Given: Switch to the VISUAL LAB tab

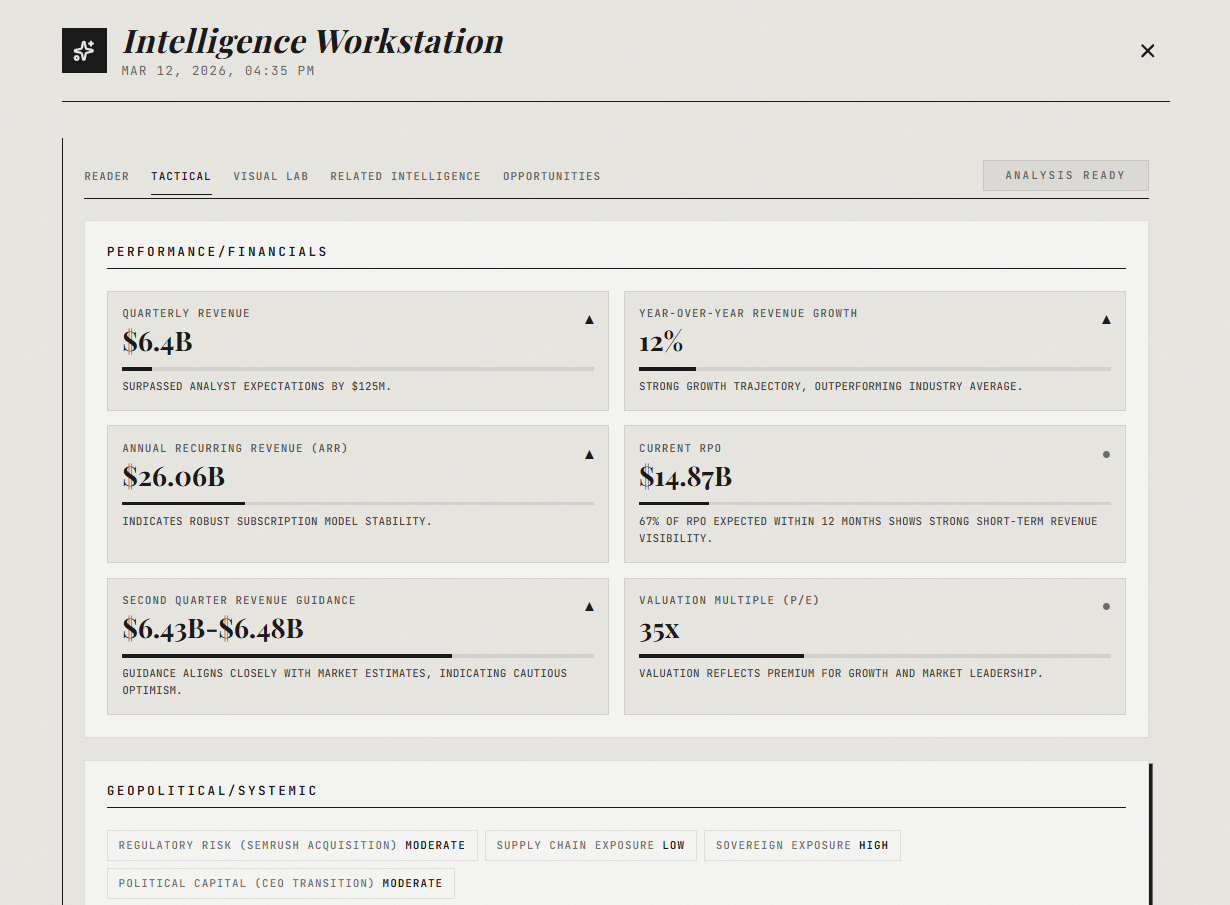Looking at the screenshot, I should [270, 176].
